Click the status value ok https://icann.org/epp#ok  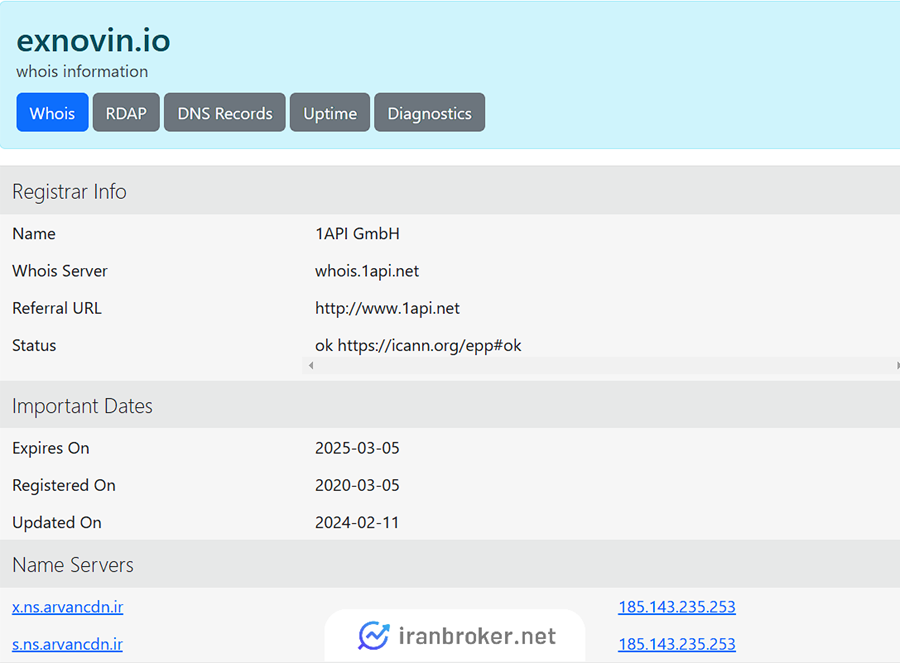click(x=418, y=346)
